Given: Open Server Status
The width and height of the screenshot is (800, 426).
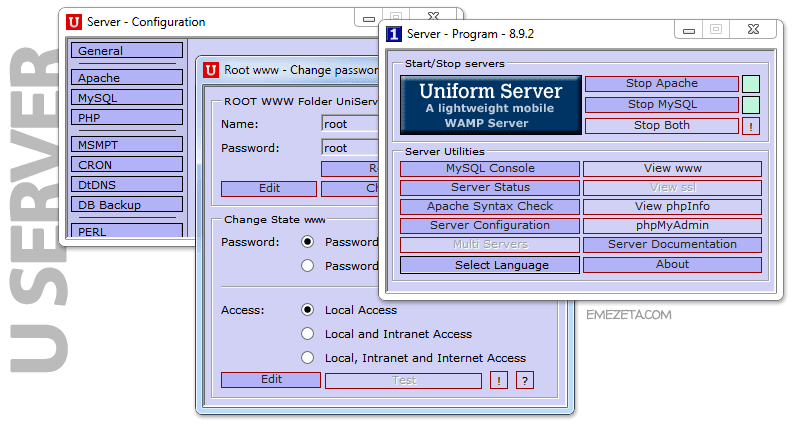Looking at the screenshot, I should click(x=490, y=188).
